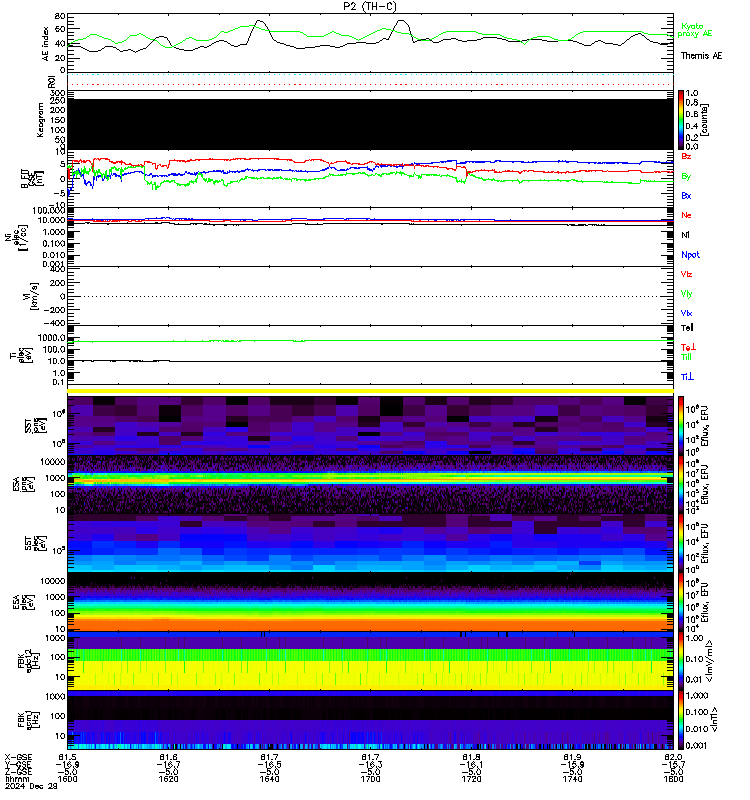Viewport: 750px width, 800px height.
Task: Click the black Te parallel legend label
Action: click(x=687, y=328)
